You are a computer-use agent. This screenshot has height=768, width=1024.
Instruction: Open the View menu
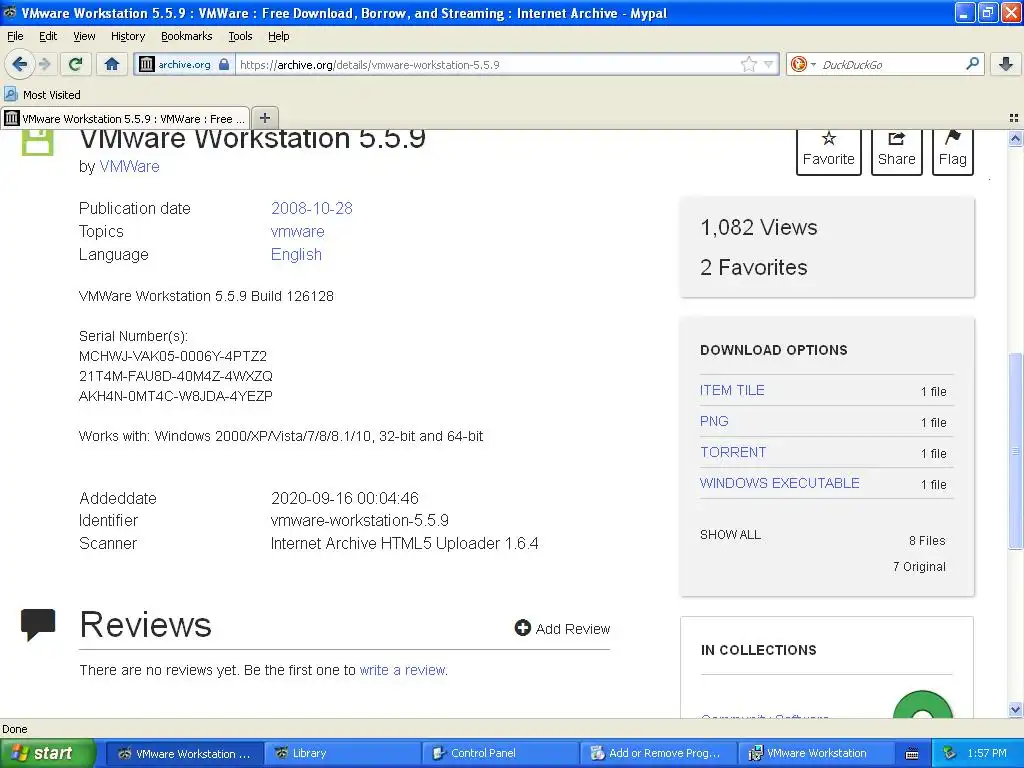[84, 36]
